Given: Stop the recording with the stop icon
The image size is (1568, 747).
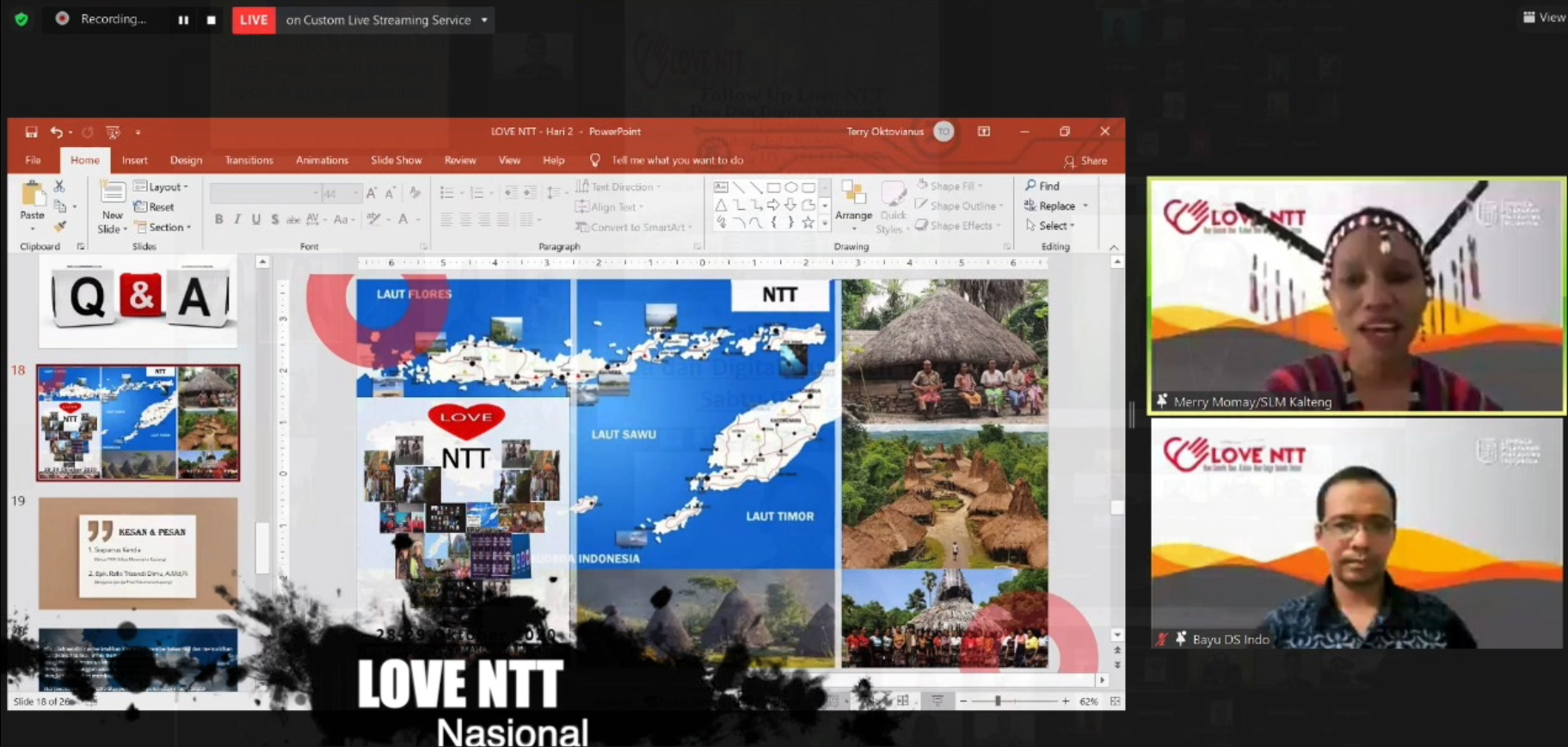Looking at the screenshot, I should pos(212,20).
